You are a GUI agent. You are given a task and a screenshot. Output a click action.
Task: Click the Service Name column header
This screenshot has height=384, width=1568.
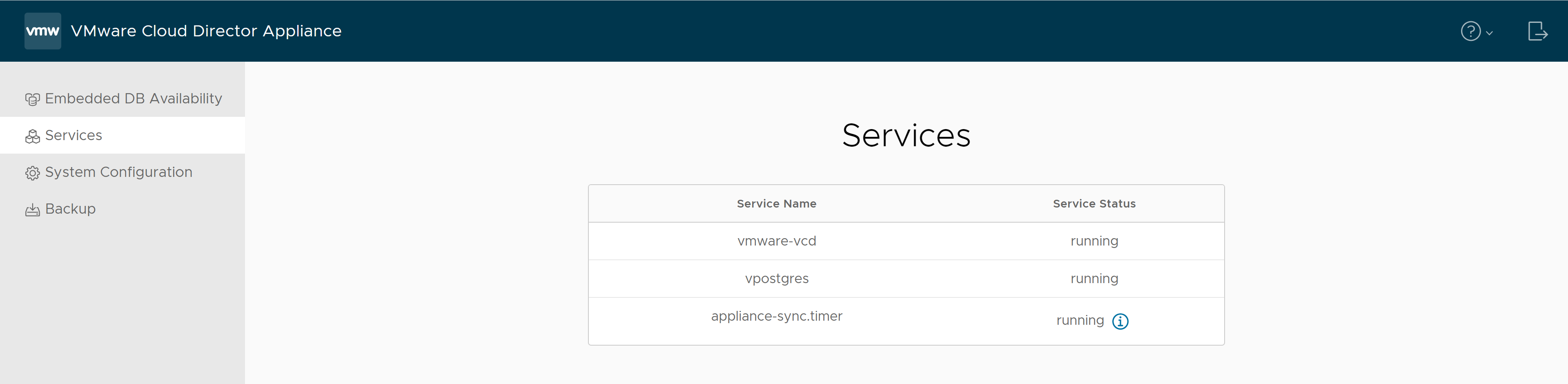click(776, 204)
